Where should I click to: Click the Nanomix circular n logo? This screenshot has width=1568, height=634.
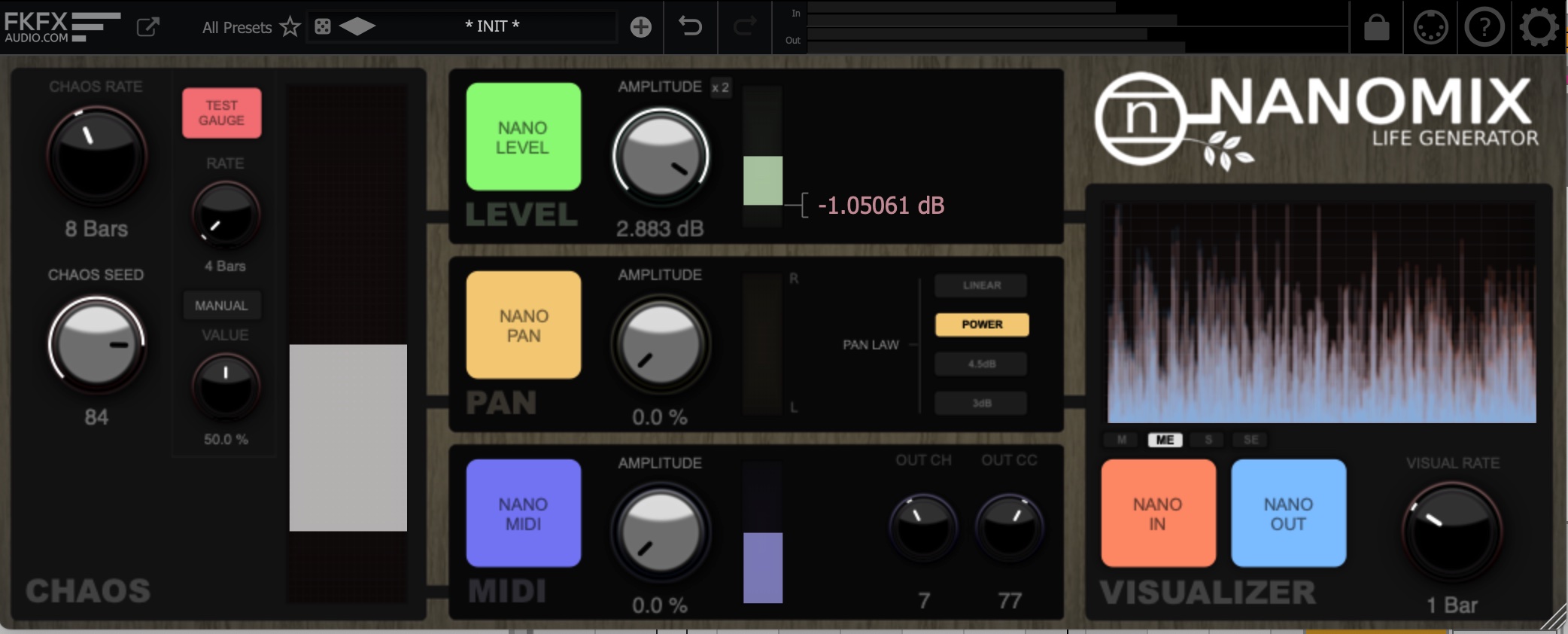tap(1141, 118)
